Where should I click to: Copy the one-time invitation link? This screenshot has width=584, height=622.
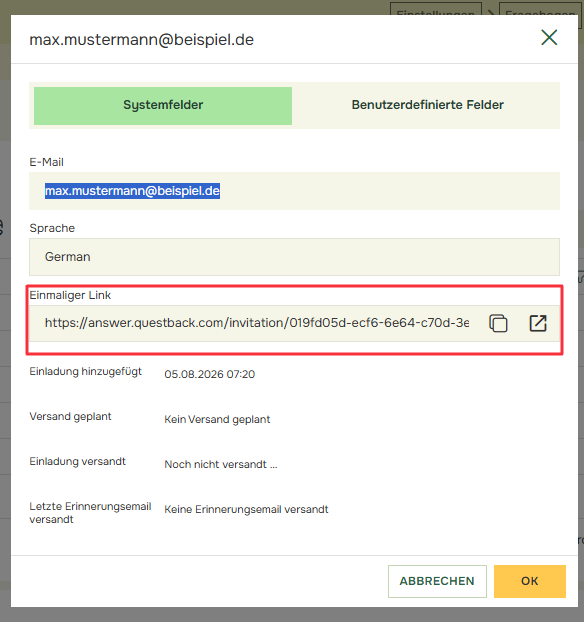(x=498, y=323)
